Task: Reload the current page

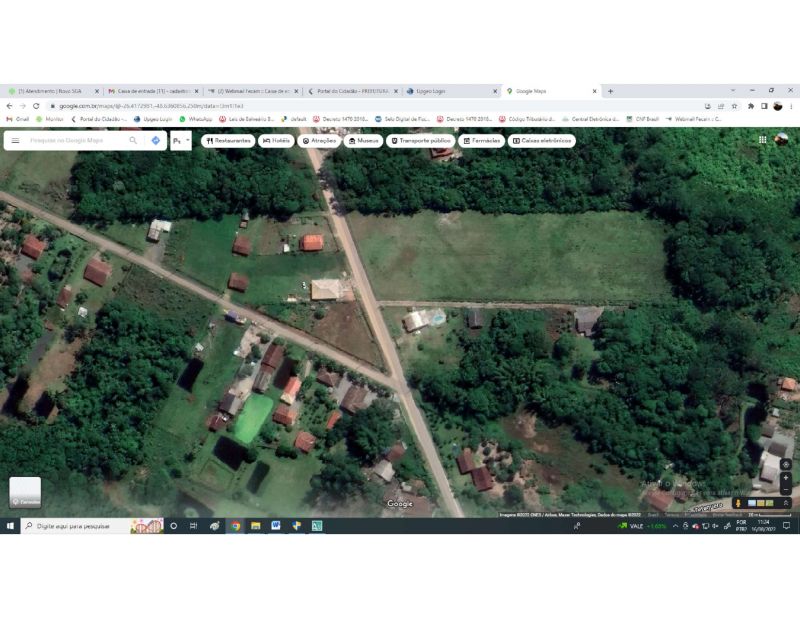Action: 36,106
